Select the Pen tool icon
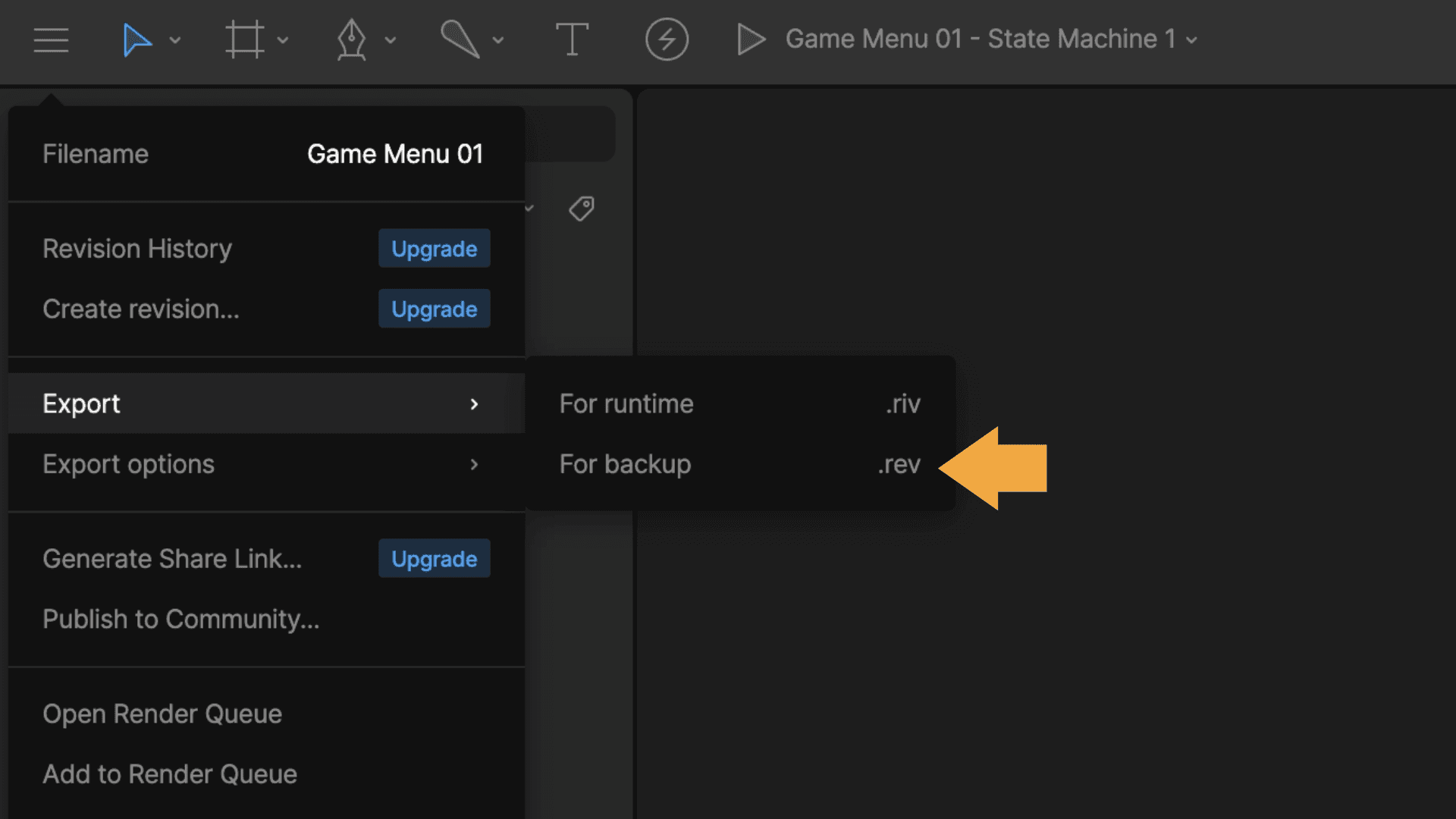Image resolution: width=1456 pixels, height=819 pixels. (351, 39)
